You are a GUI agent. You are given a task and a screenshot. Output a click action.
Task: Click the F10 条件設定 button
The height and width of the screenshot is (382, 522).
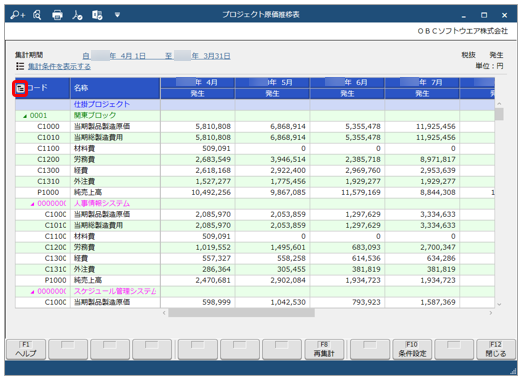pos(412,349)
